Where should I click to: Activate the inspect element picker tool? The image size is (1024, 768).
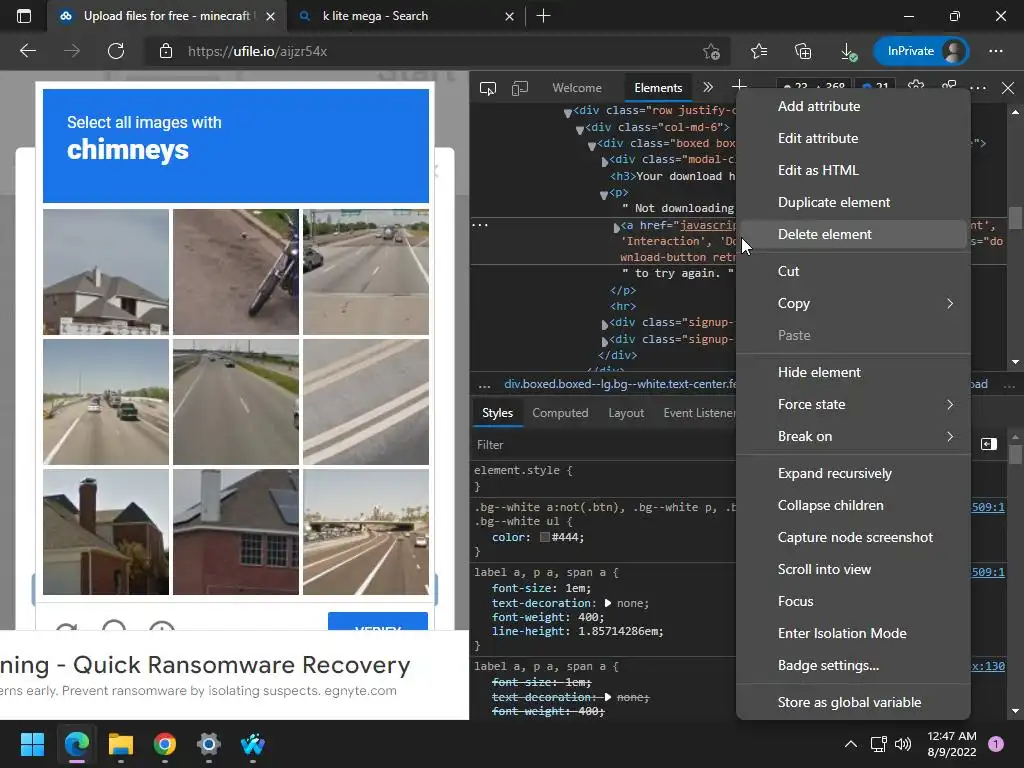tap(488, 88)
